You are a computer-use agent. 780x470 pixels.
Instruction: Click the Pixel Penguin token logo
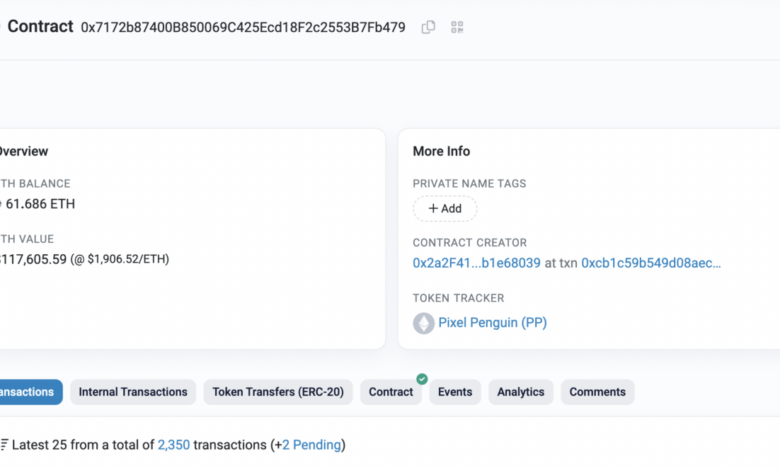pos(424,323)
